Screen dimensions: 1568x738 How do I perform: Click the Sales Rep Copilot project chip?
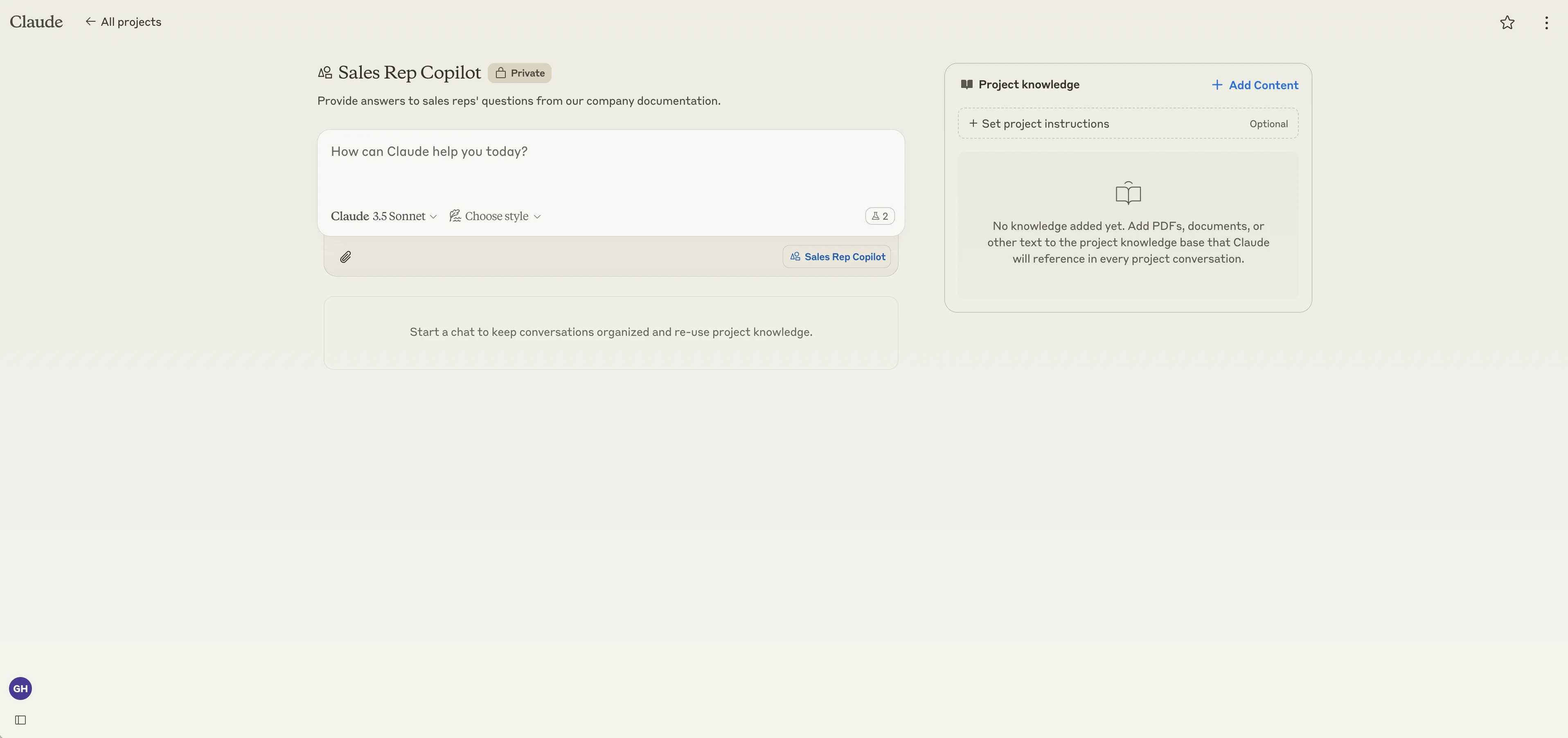tap(837, 257)
